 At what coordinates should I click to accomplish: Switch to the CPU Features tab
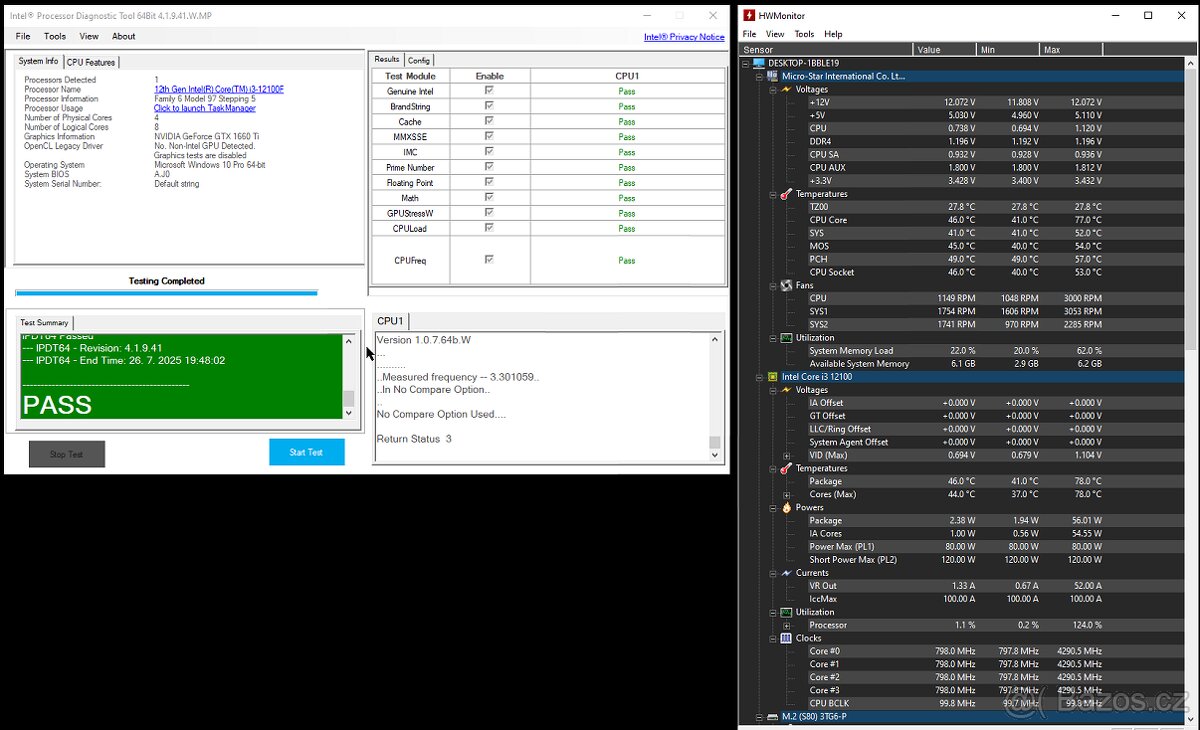pyautogui.click(x=91, y=62)
